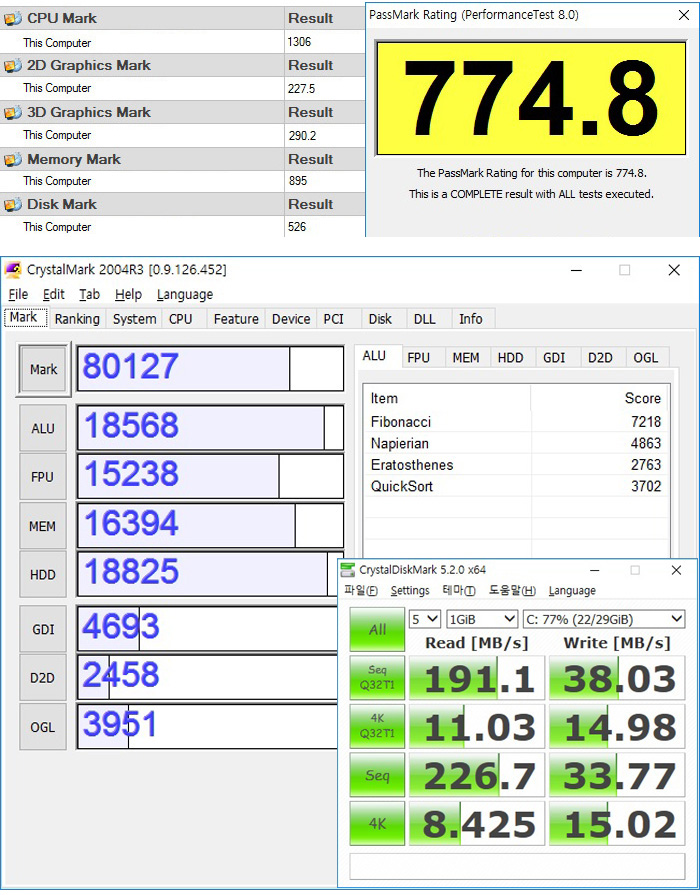This screenshot has width=700, height=895.
Task: Run the full Mark benchmark button
Action: (43, 369)
